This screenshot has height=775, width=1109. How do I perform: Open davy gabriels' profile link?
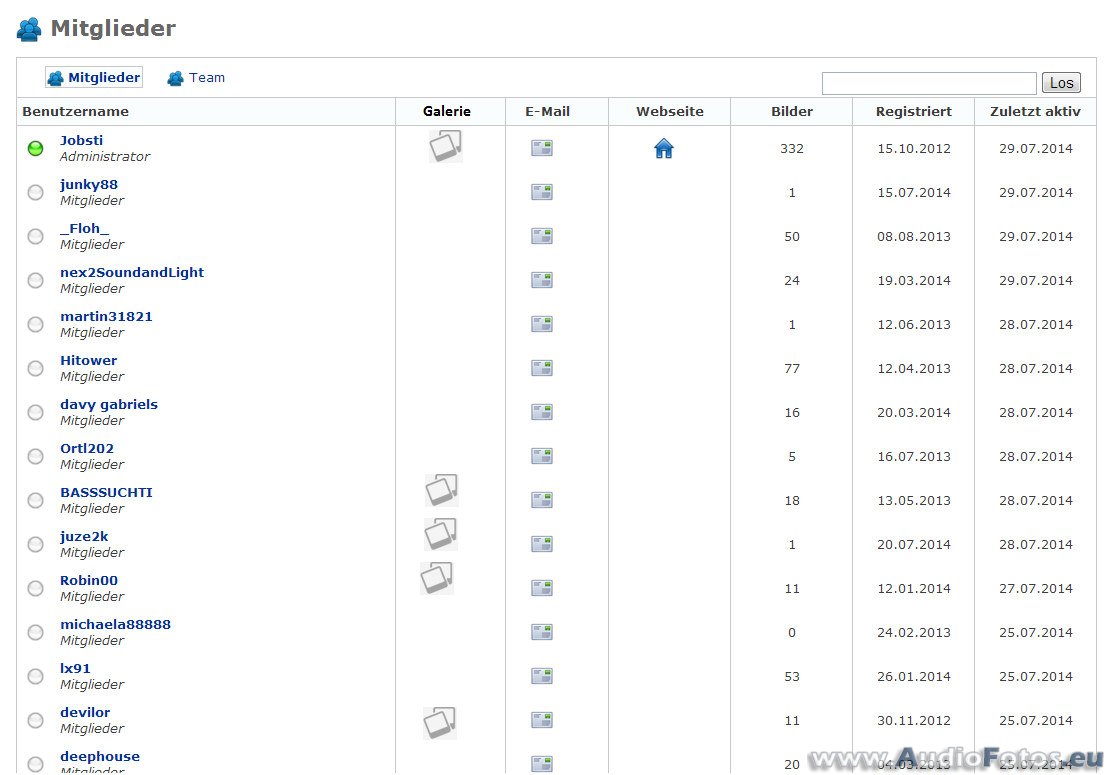coord(109,404)
